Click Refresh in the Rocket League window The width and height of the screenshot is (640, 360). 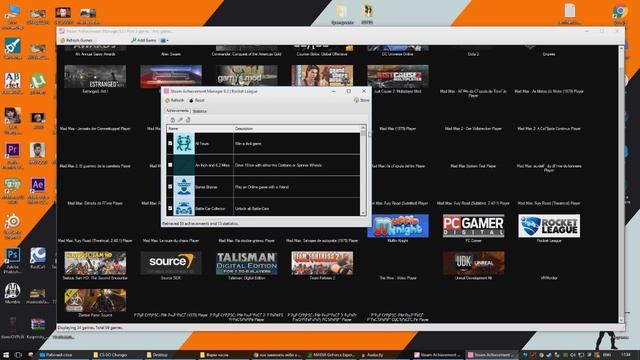point(174,100)
